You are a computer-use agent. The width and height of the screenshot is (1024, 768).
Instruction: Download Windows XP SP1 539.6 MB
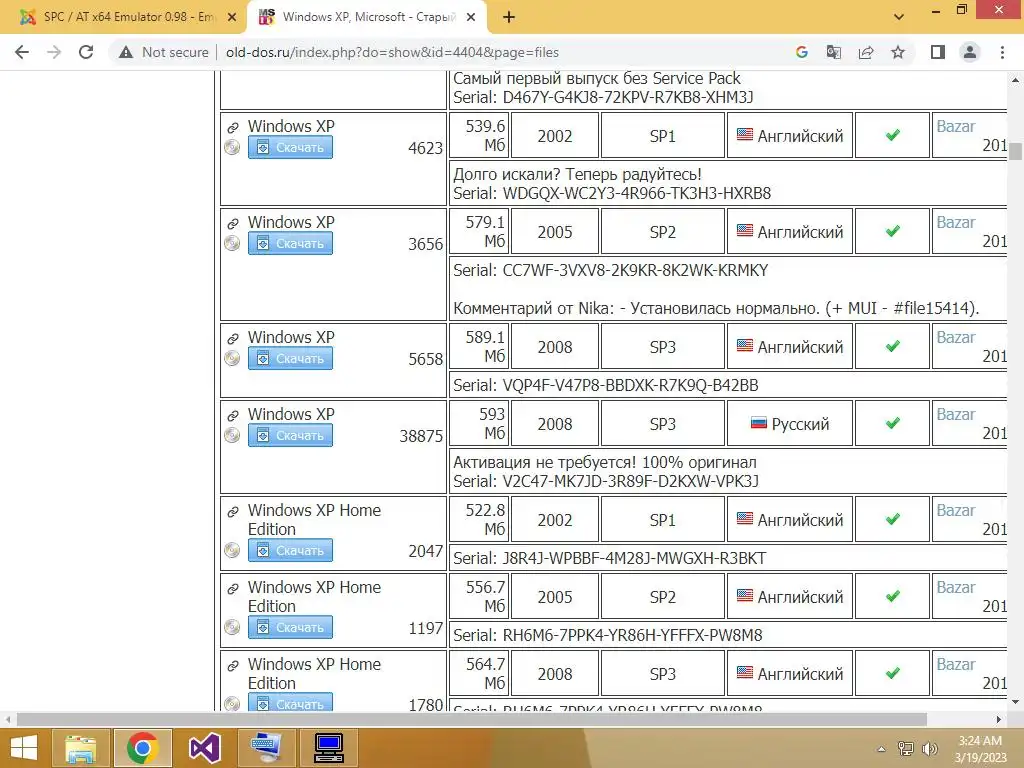(x=290, y=148)
